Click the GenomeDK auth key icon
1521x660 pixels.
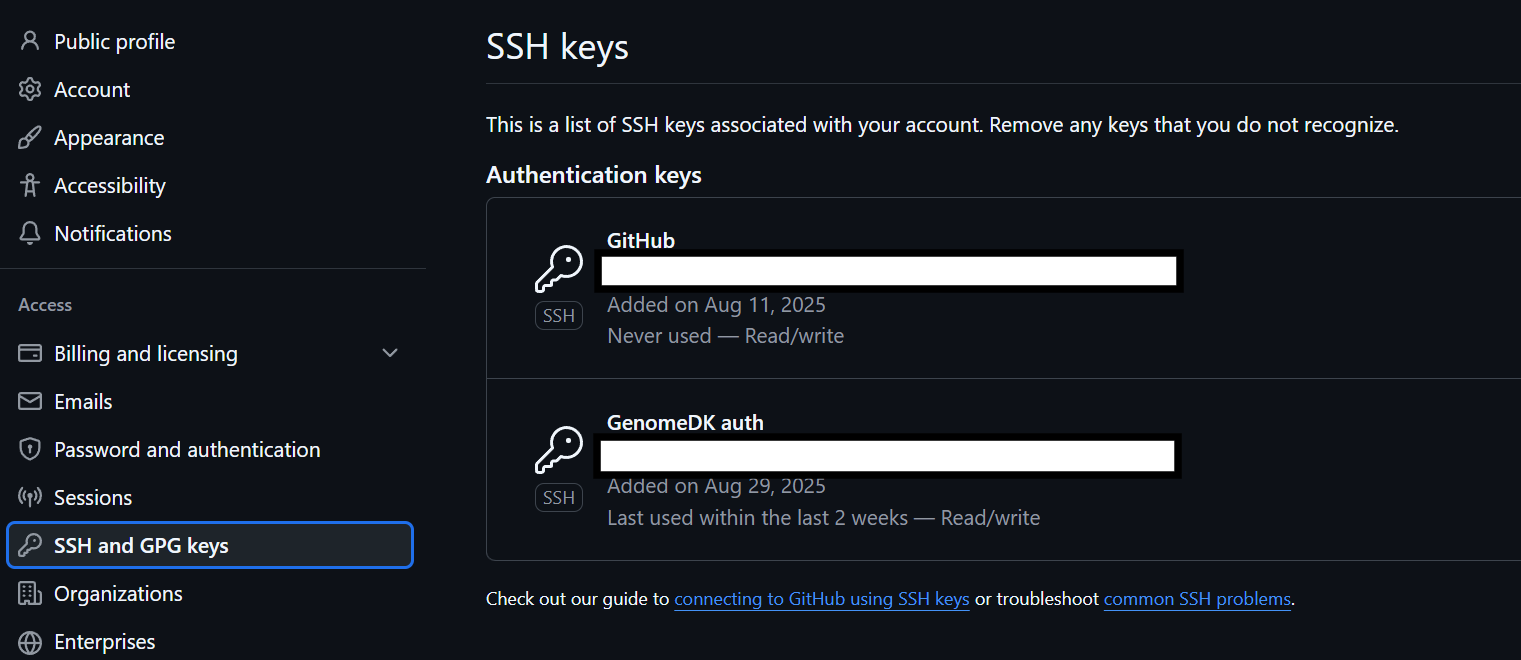(559, 450)
